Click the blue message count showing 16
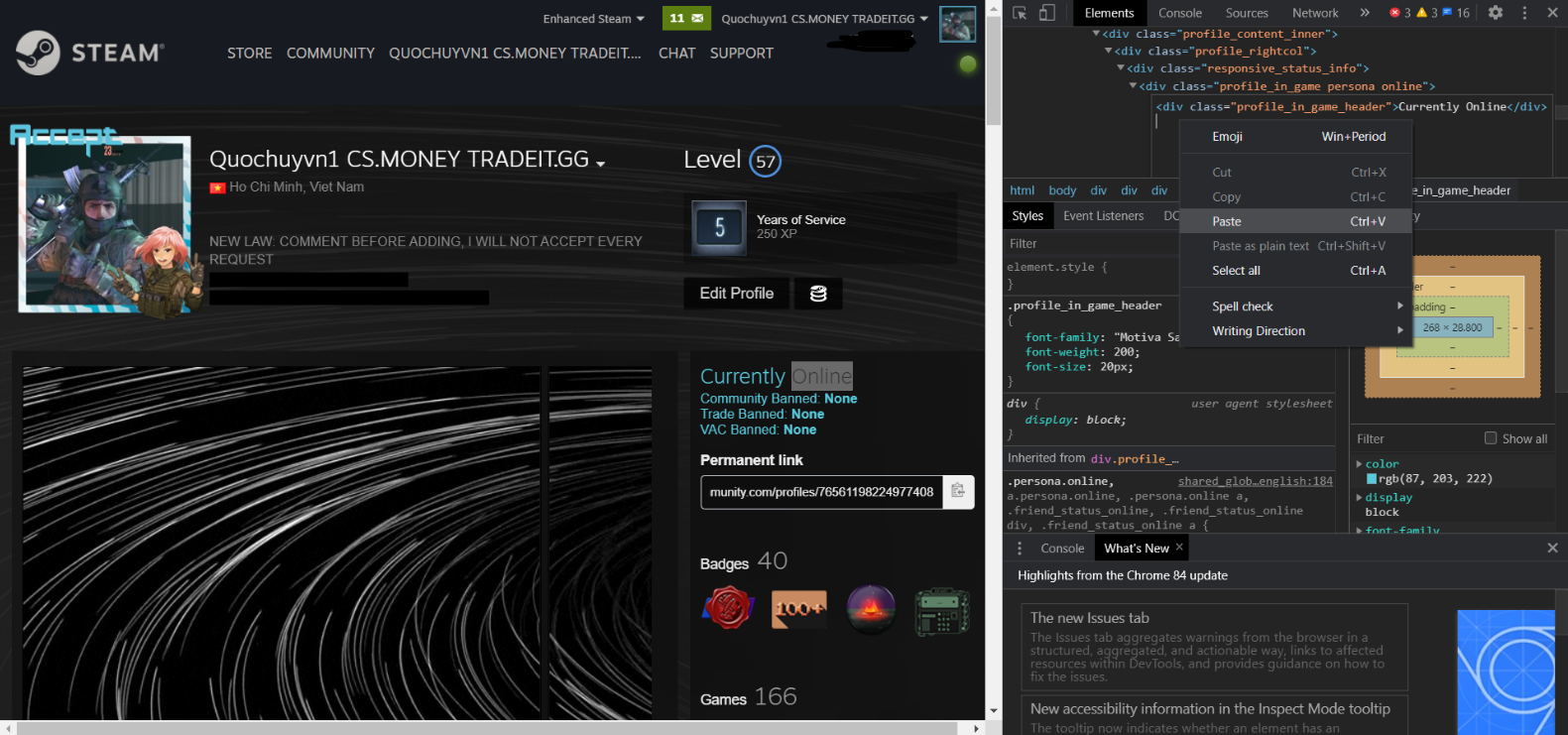The image size is (1568, 735). tap(1456, 13)
